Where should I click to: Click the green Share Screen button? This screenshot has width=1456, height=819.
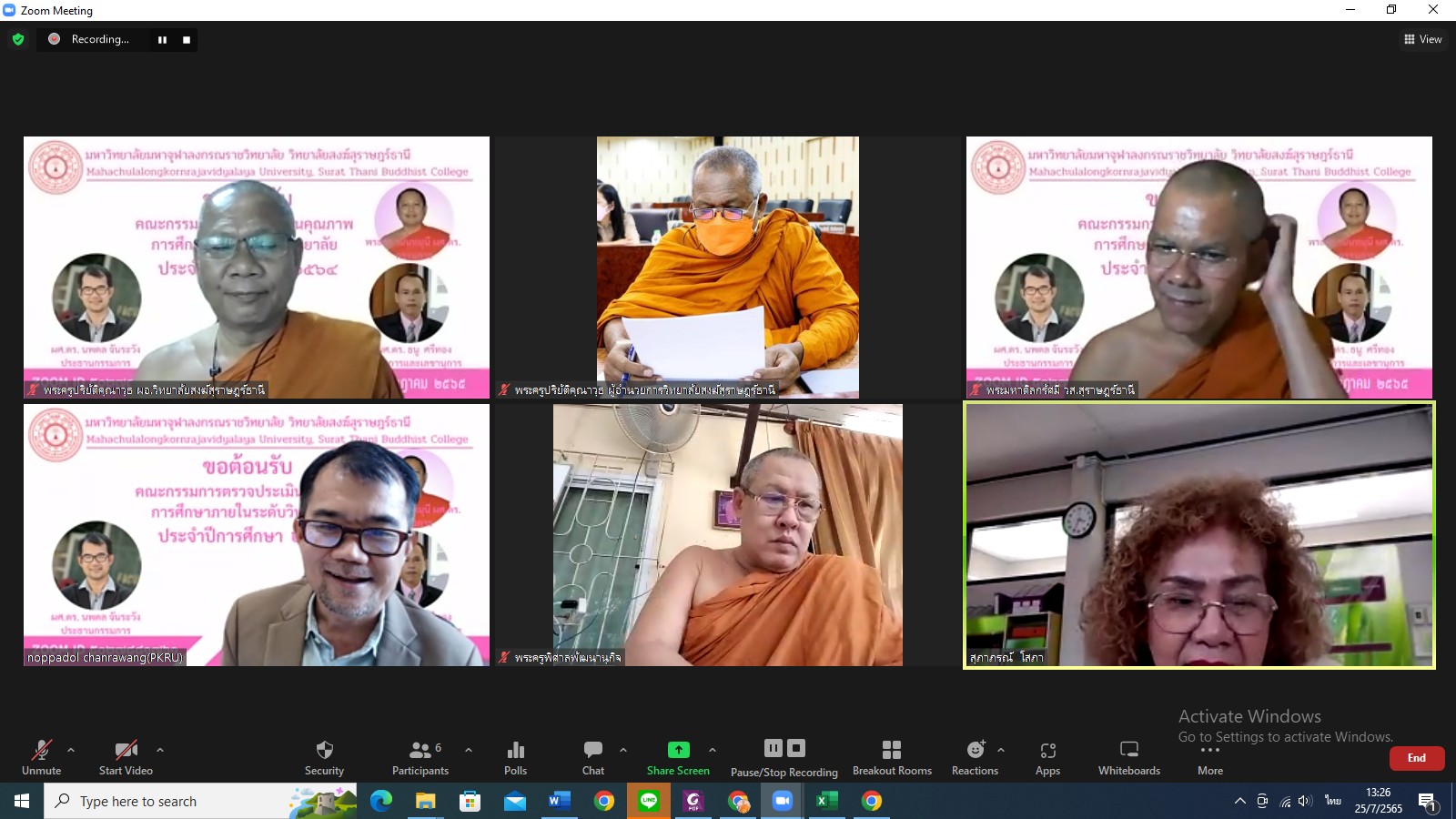[678, 757]
